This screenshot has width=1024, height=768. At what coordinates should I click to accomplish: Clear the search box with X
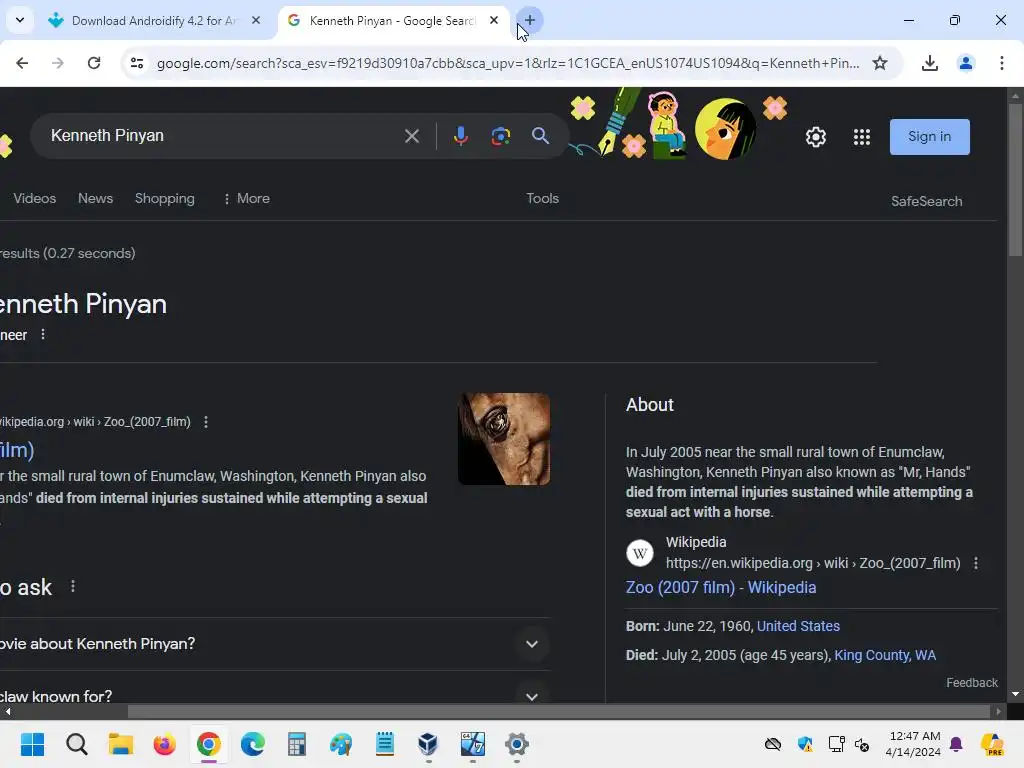[411, 136]
